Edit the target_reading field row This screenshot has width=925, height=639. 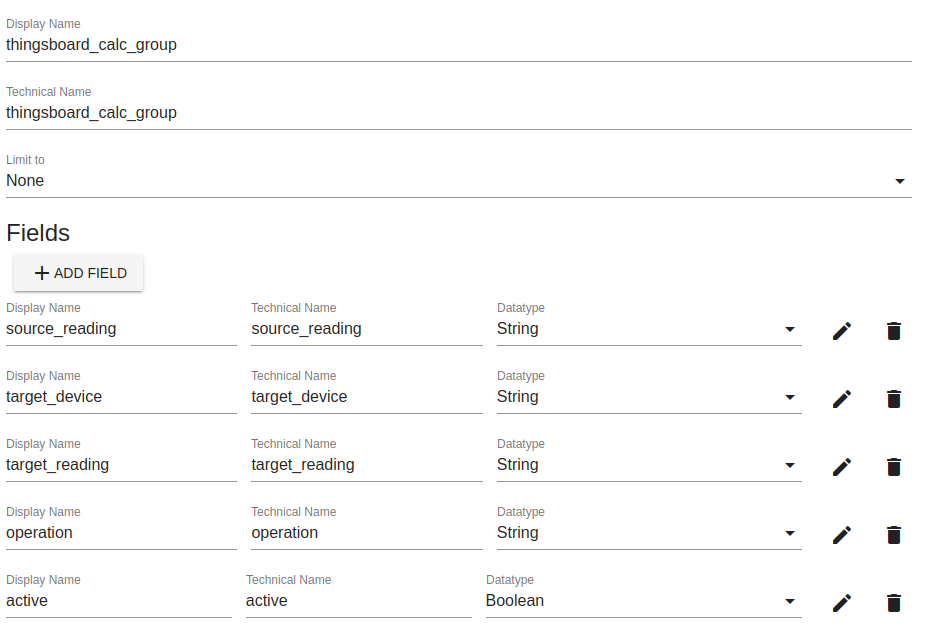[842, 467]
